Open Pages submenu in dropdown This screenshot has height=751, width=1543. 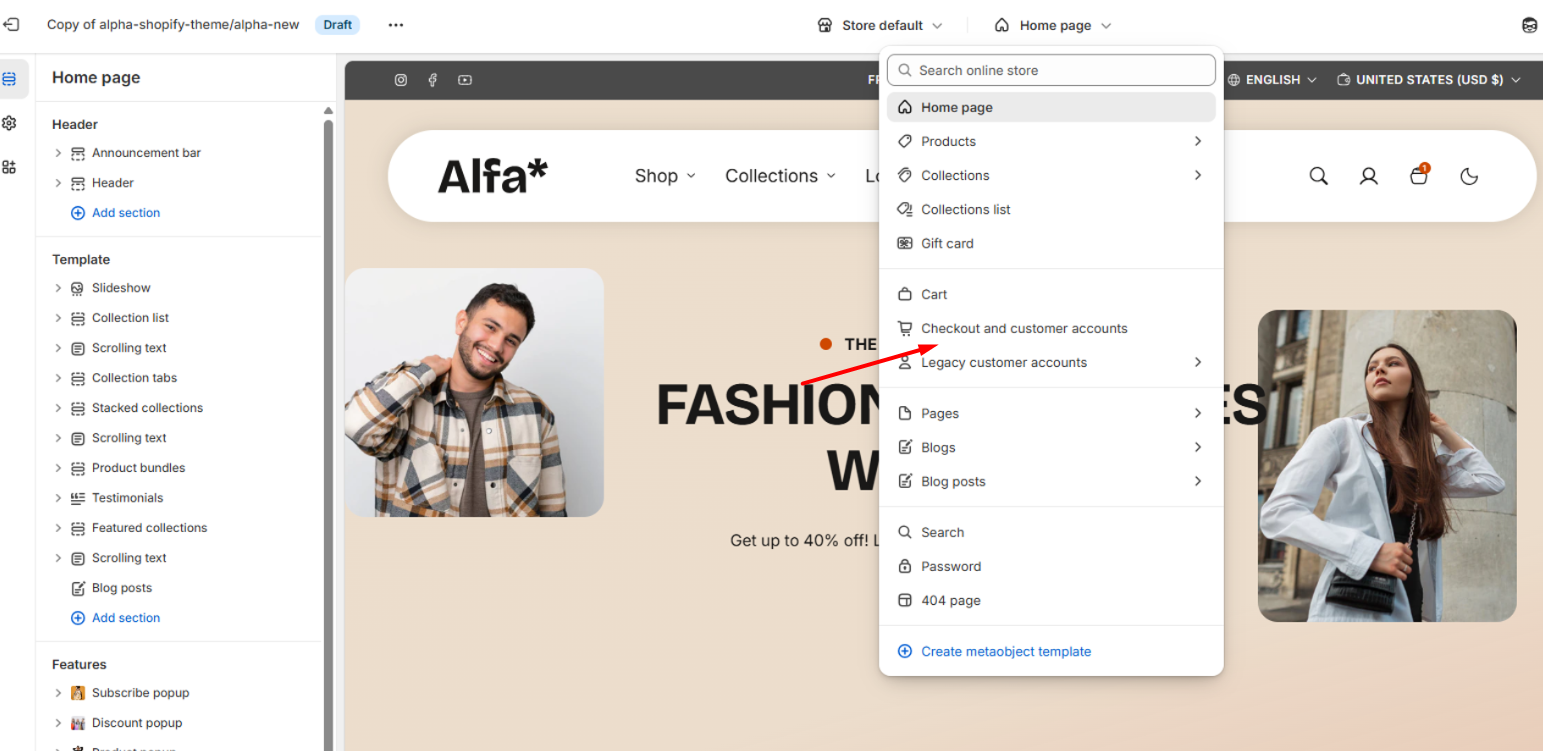tap(1051, 413)
